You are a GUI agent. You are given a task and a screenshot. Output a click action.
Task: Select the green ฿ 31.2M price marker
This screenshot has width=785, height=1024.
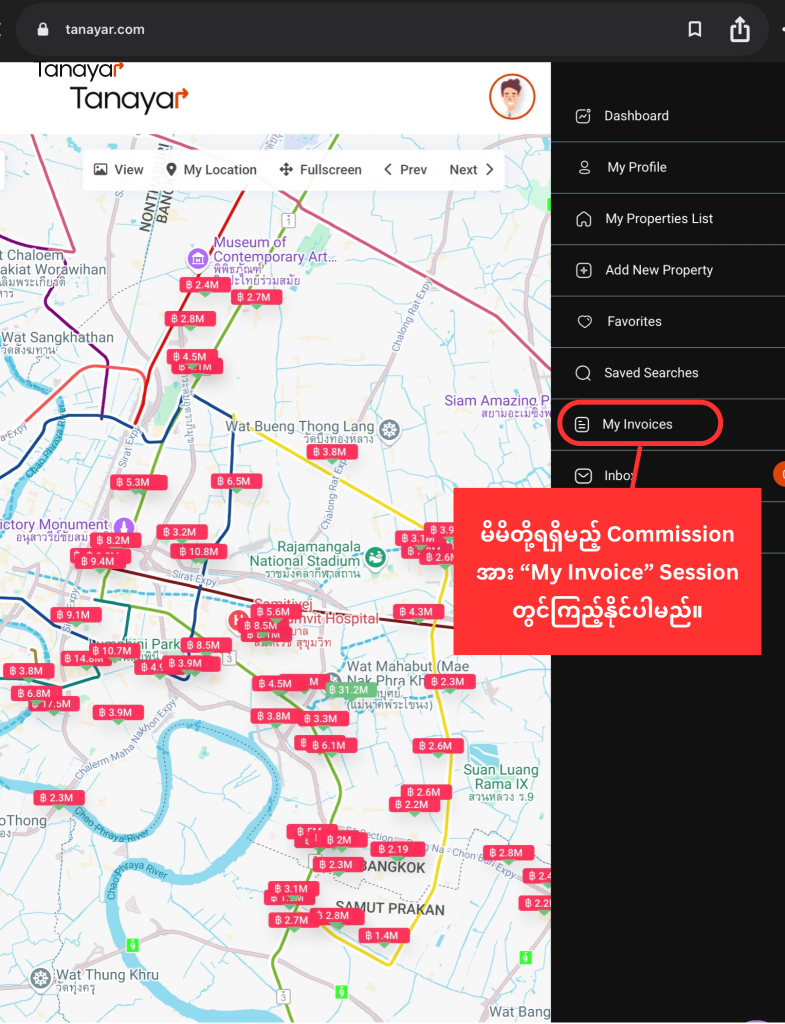(349, 690)
